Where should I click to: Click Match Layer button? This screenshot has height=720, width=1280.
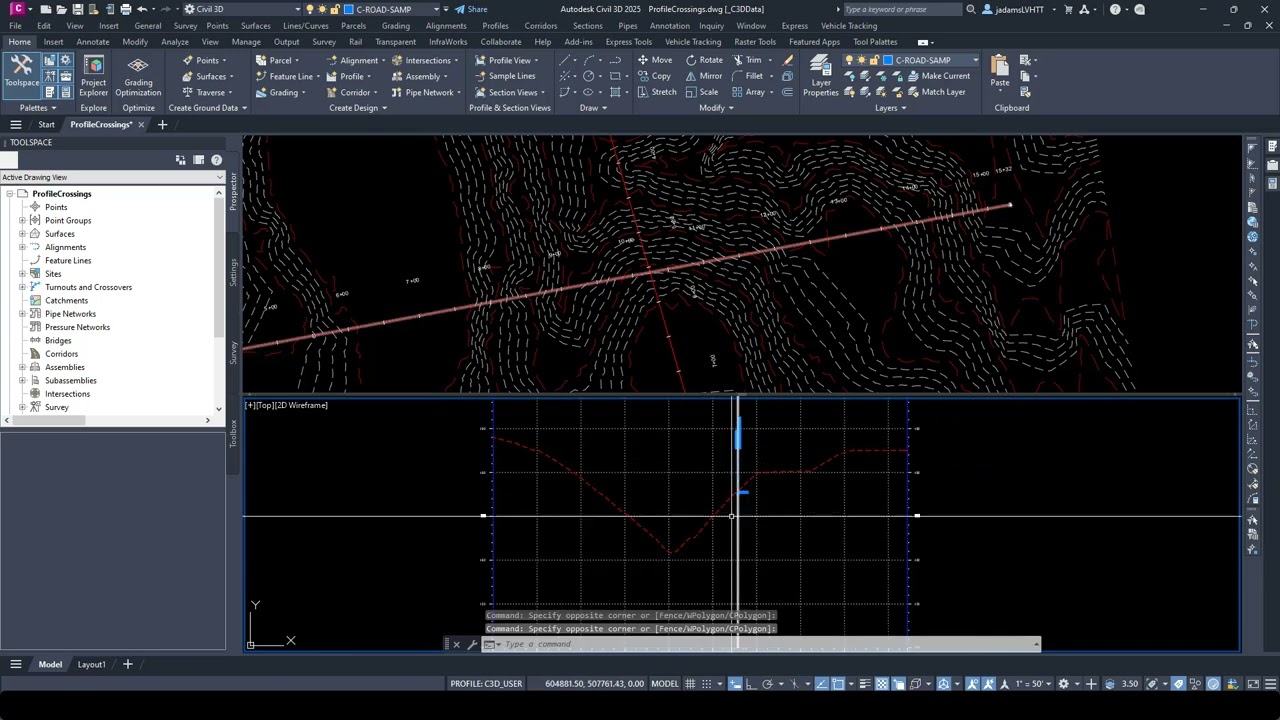(936, 92)
